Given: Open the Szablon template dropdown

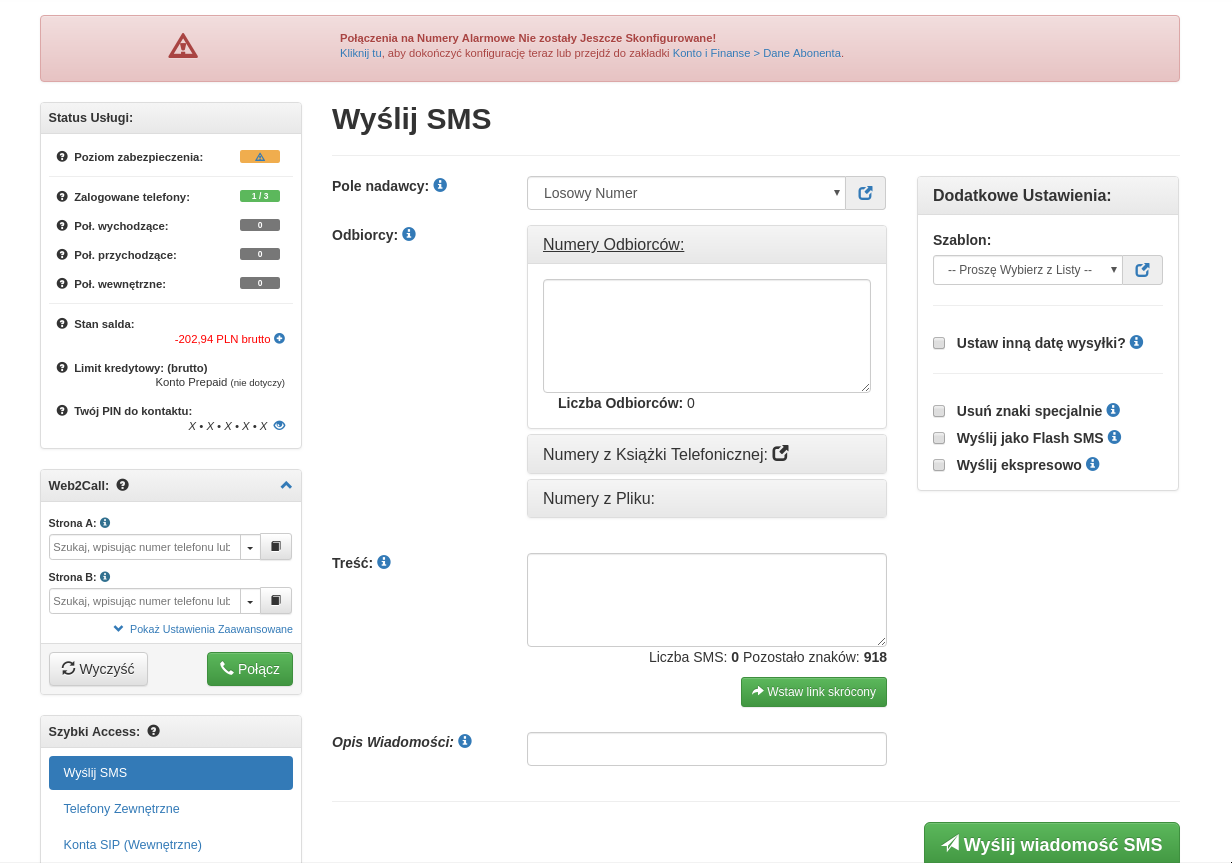Looking at the screenshot, I should click(1027, 270).
